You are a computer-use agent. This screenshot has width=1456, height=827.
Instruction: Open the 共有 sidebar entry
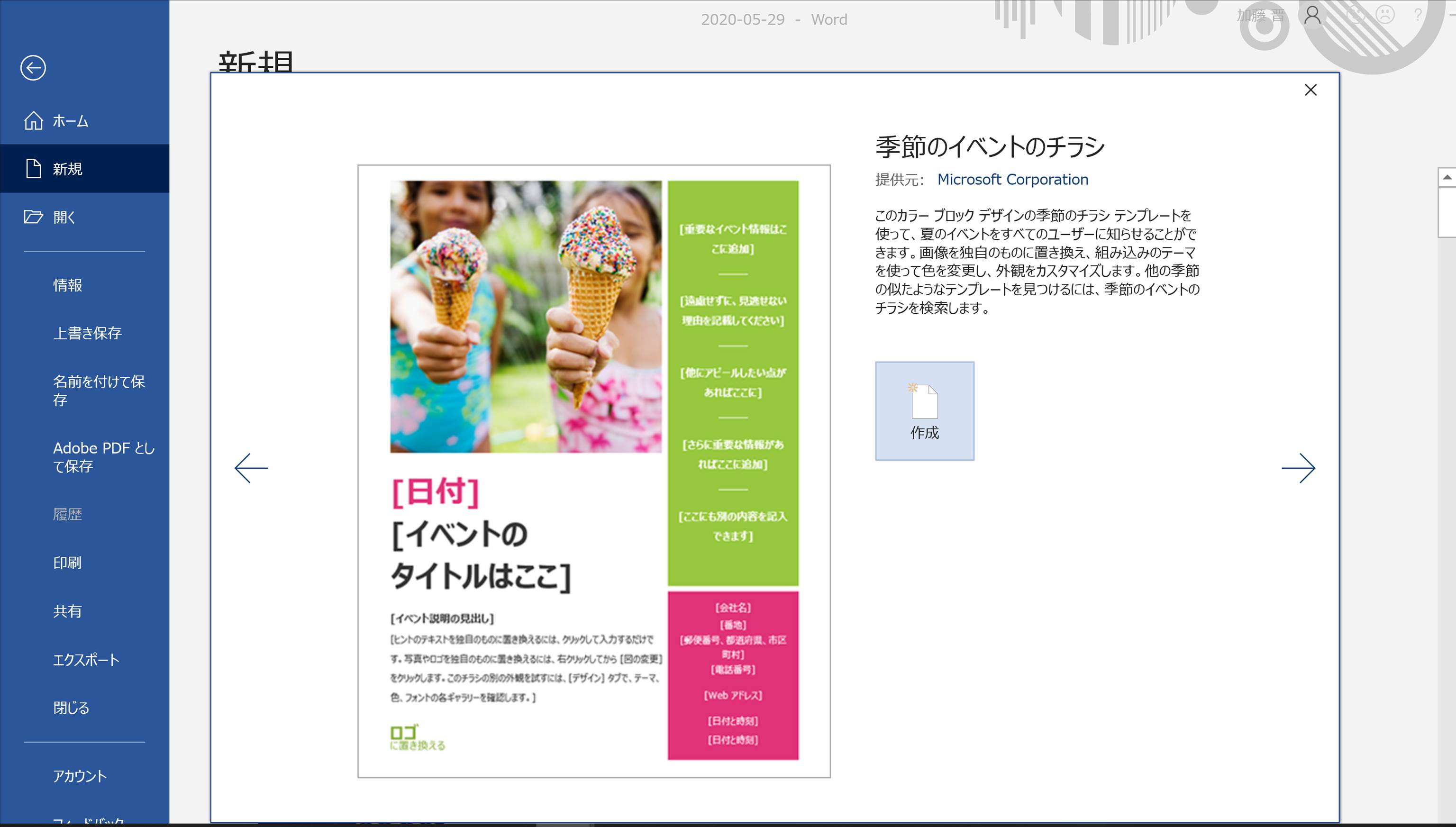85,611
